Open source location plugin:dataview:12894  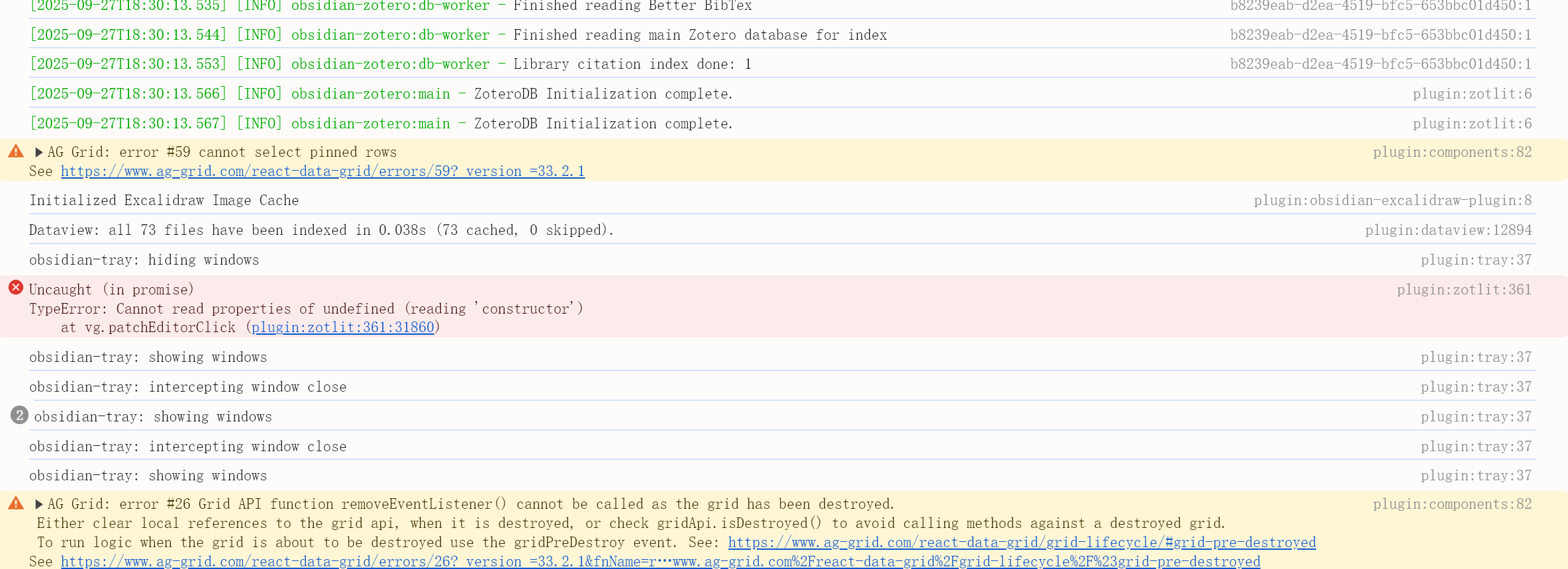pyautogui.click(x=1448, y=230)
